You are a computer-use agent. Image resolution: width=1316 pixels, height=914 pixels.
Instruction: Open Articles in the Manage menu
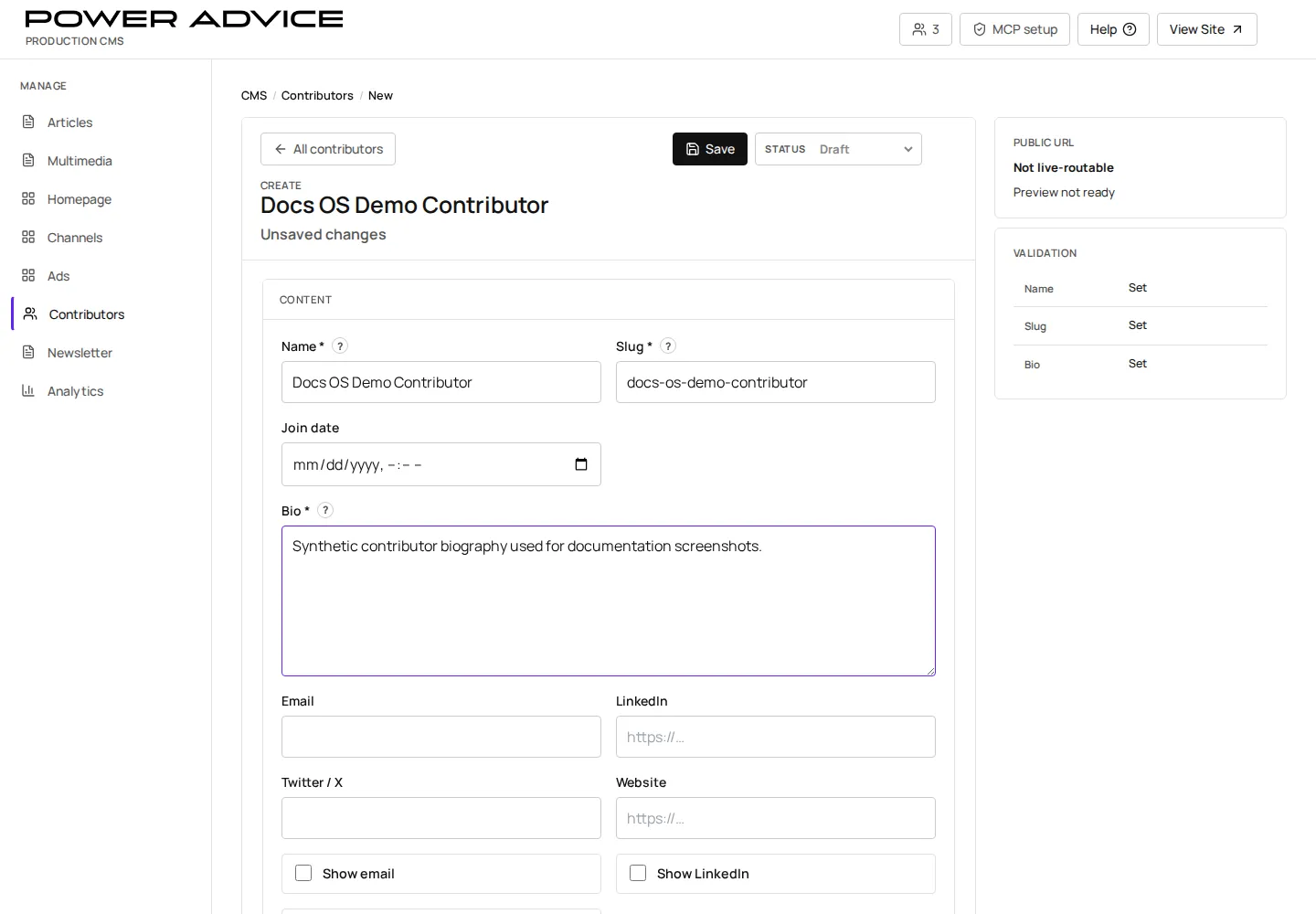(x=69, y=122)
